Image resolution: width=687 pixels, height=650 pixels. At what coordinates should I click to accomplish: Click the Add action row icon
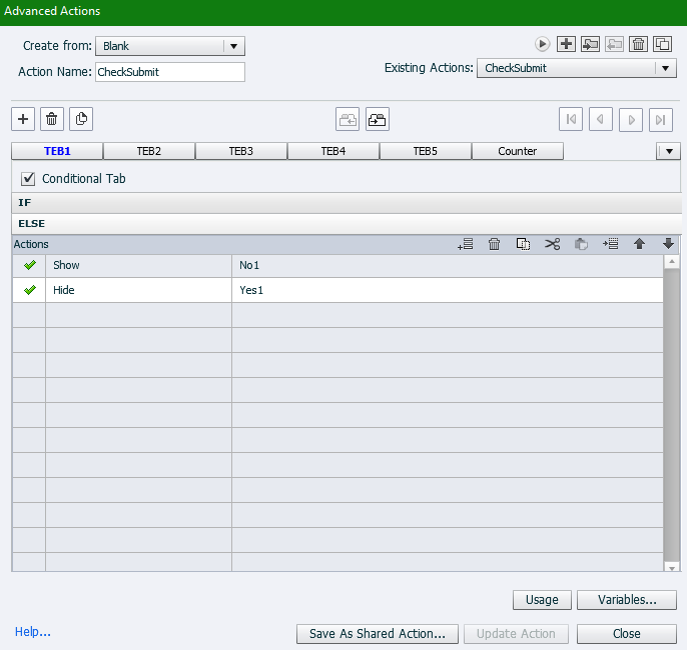coord(465,244)
